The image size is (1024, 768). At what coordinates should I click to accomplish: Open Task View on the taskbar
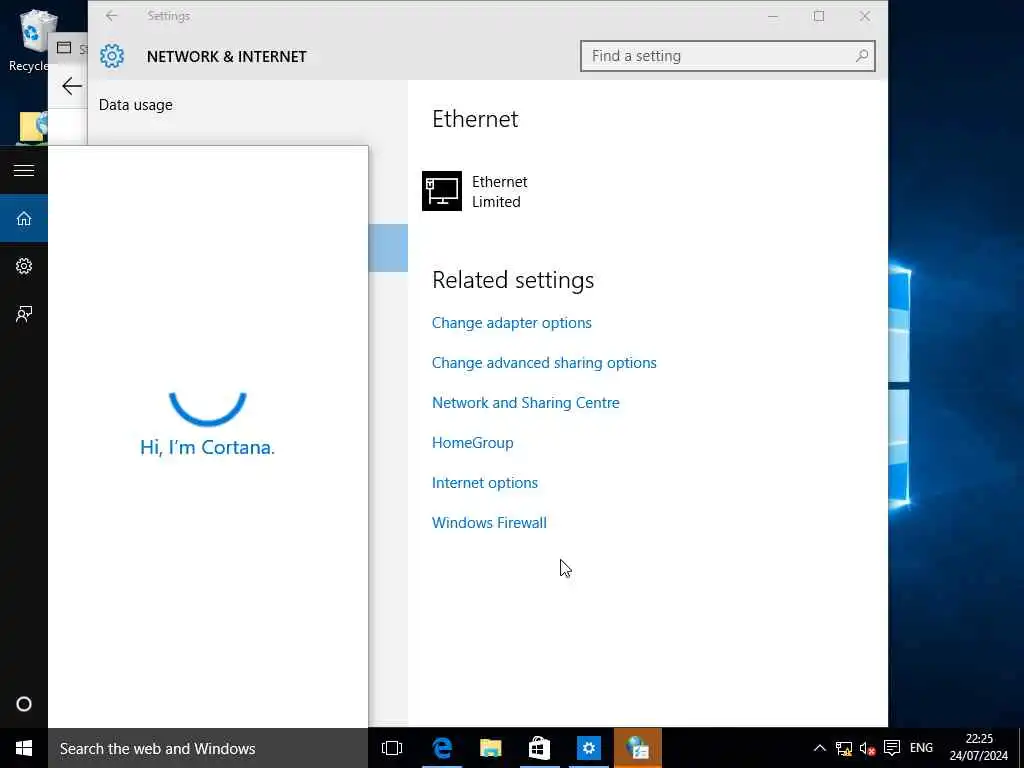click(x=392, y=748)
